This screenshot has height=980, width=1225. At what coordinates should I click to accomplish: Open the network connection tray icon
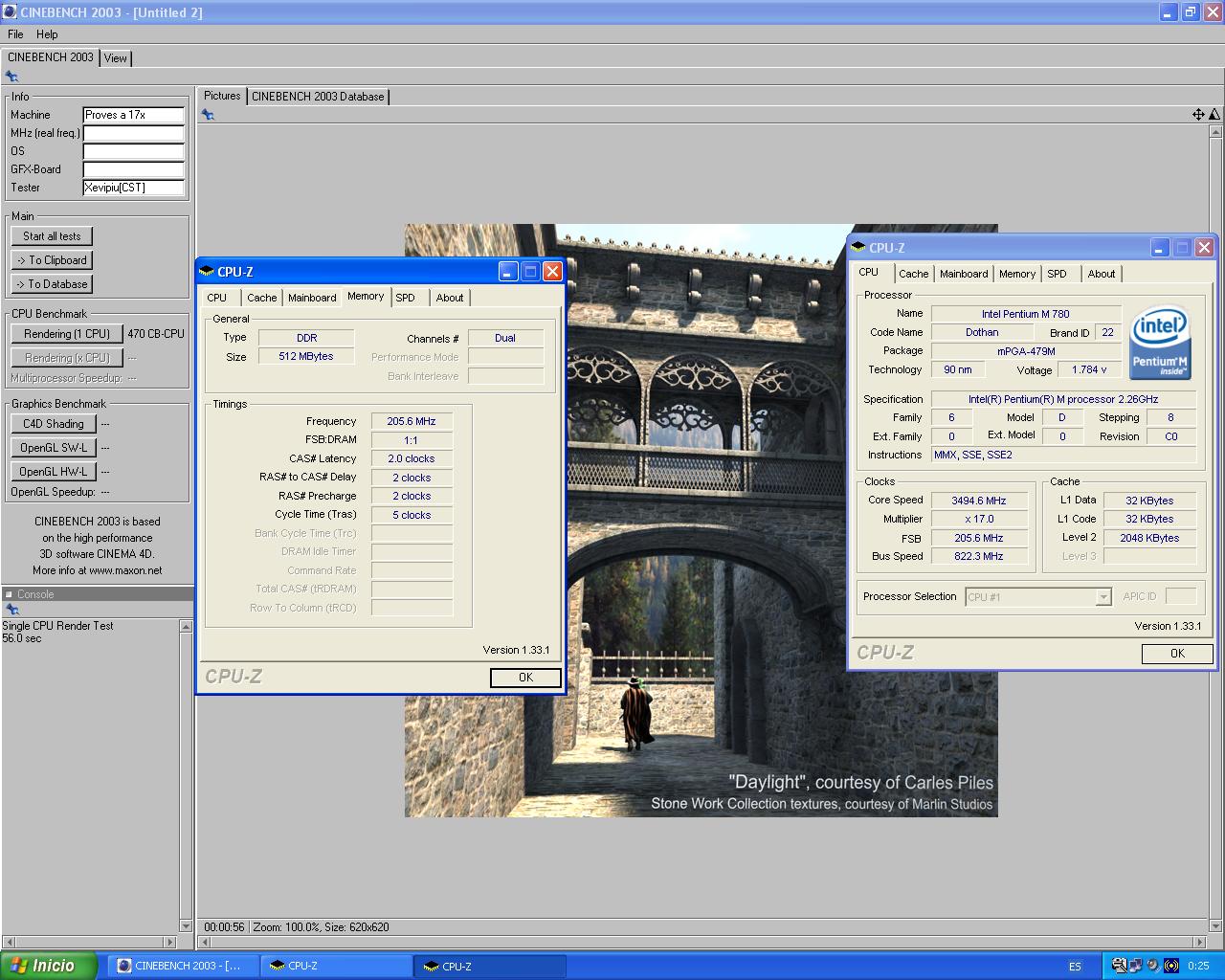click(1135, 966)
